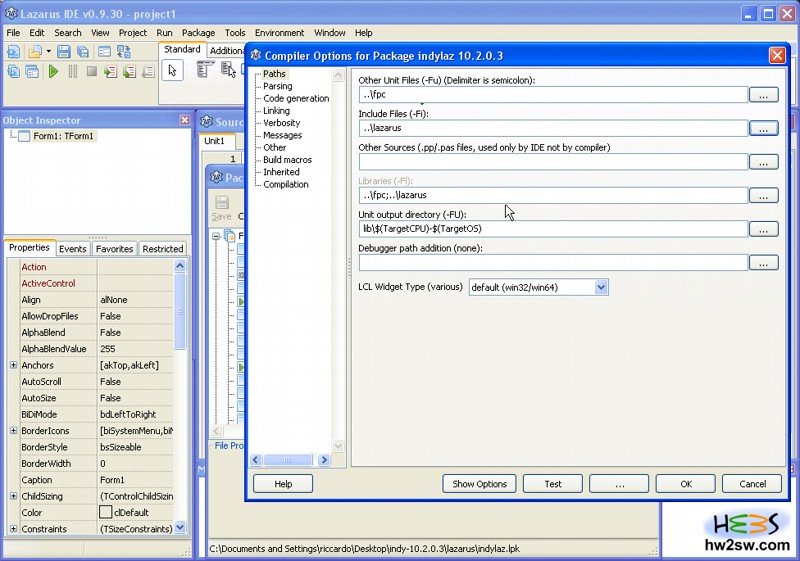Click the Show Options button
Screen dimensions: 800x561
coord(480,484)
